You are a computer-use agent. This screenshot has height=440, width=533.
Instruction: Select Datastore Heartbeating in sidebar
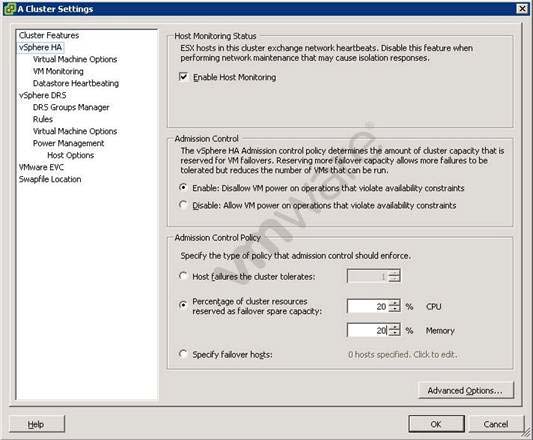pos(76,83)
